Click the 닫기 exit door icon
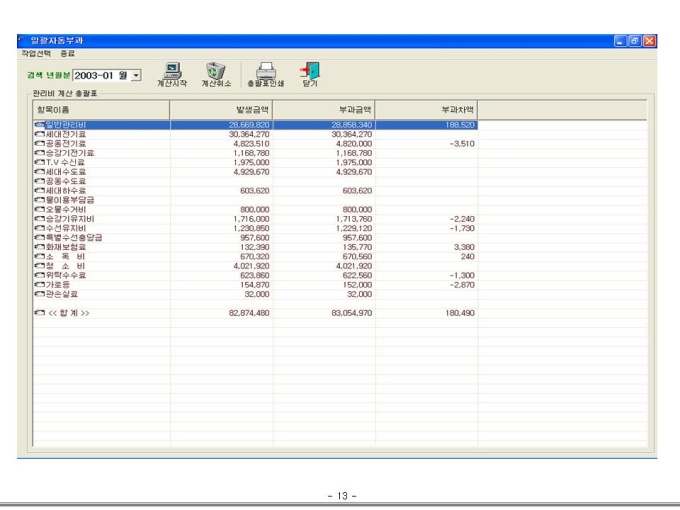 [x=310, y=71]
